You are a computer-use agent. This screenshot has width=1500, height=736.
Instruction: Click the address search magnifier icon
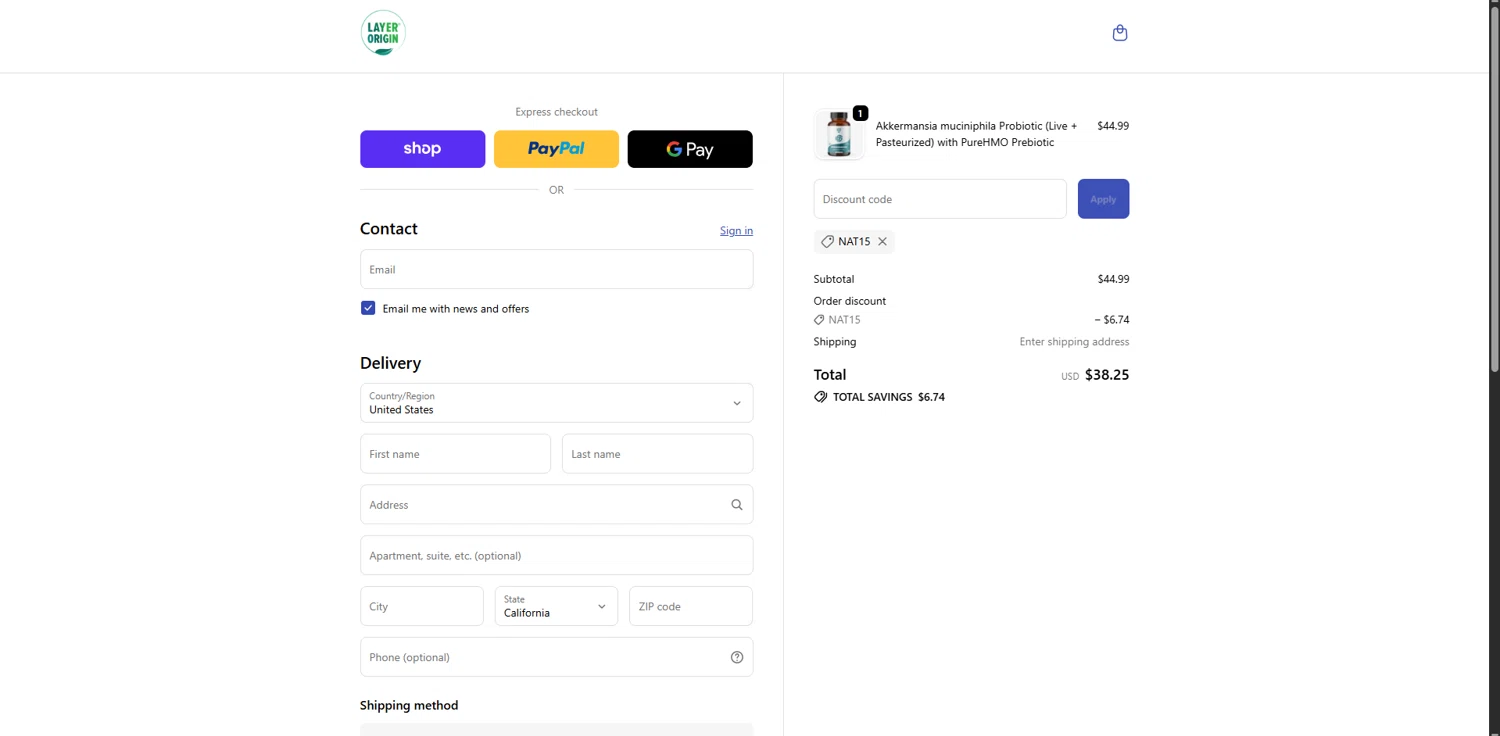point(737,505)
